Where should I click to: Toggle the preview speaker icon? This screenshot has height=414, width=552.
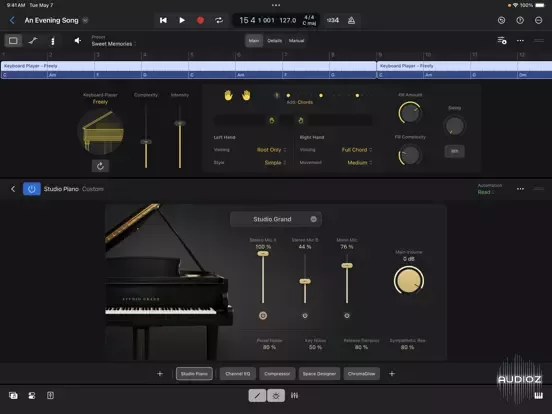pos(77,41)
